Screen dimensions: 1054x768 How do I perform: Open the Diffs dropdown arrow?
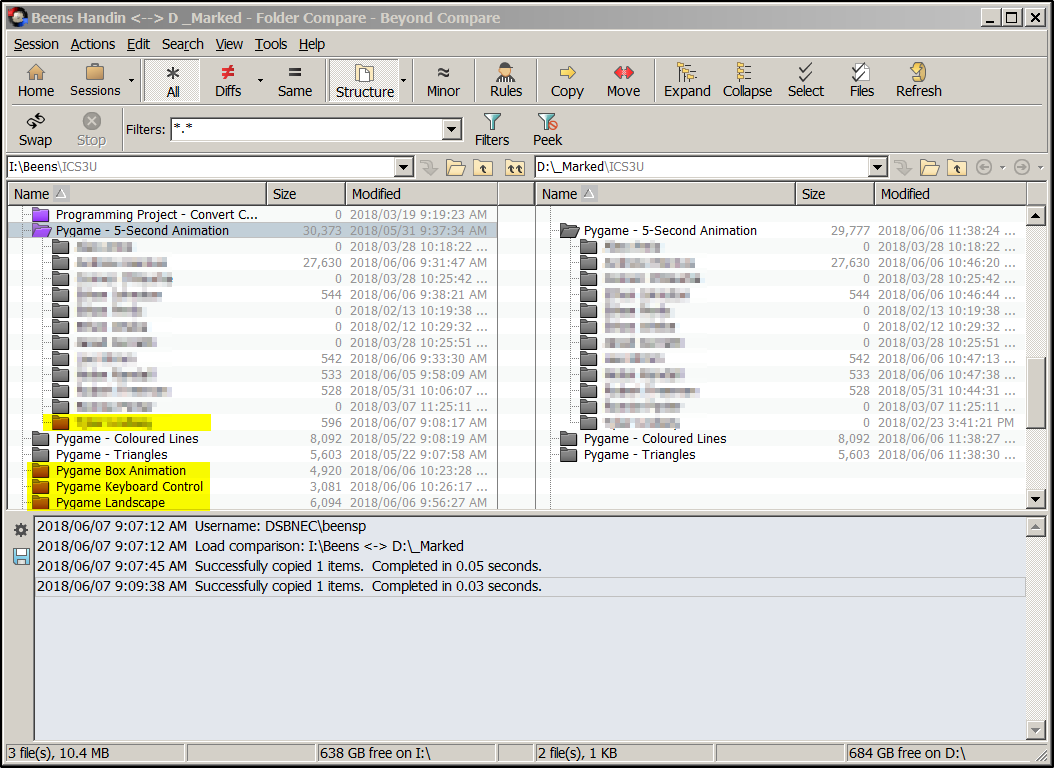pos(260,81)
